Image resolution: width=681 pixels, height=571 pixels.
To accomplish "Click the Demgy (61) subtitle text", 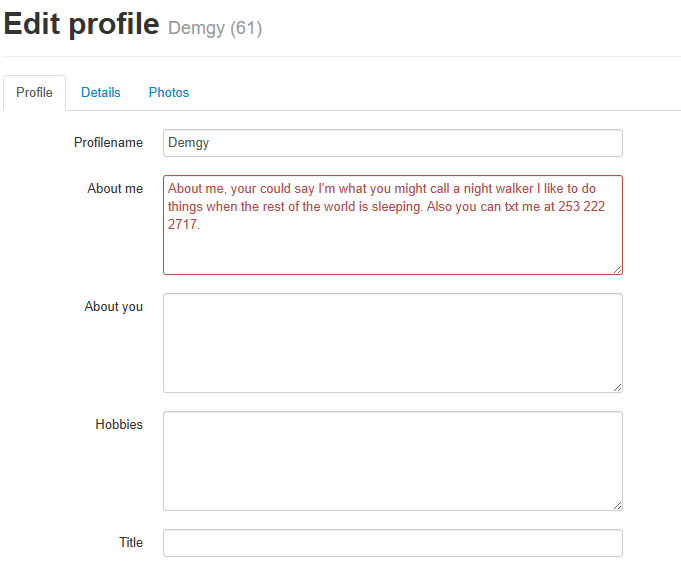I will click(x=215, y=28).
